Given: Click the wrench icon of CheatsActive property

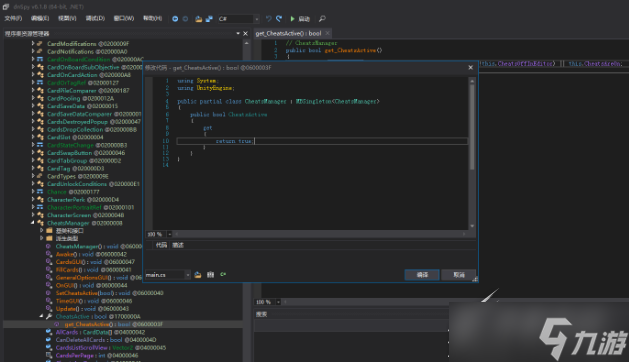Looking at the screenshot, I should tap(49, 317).
